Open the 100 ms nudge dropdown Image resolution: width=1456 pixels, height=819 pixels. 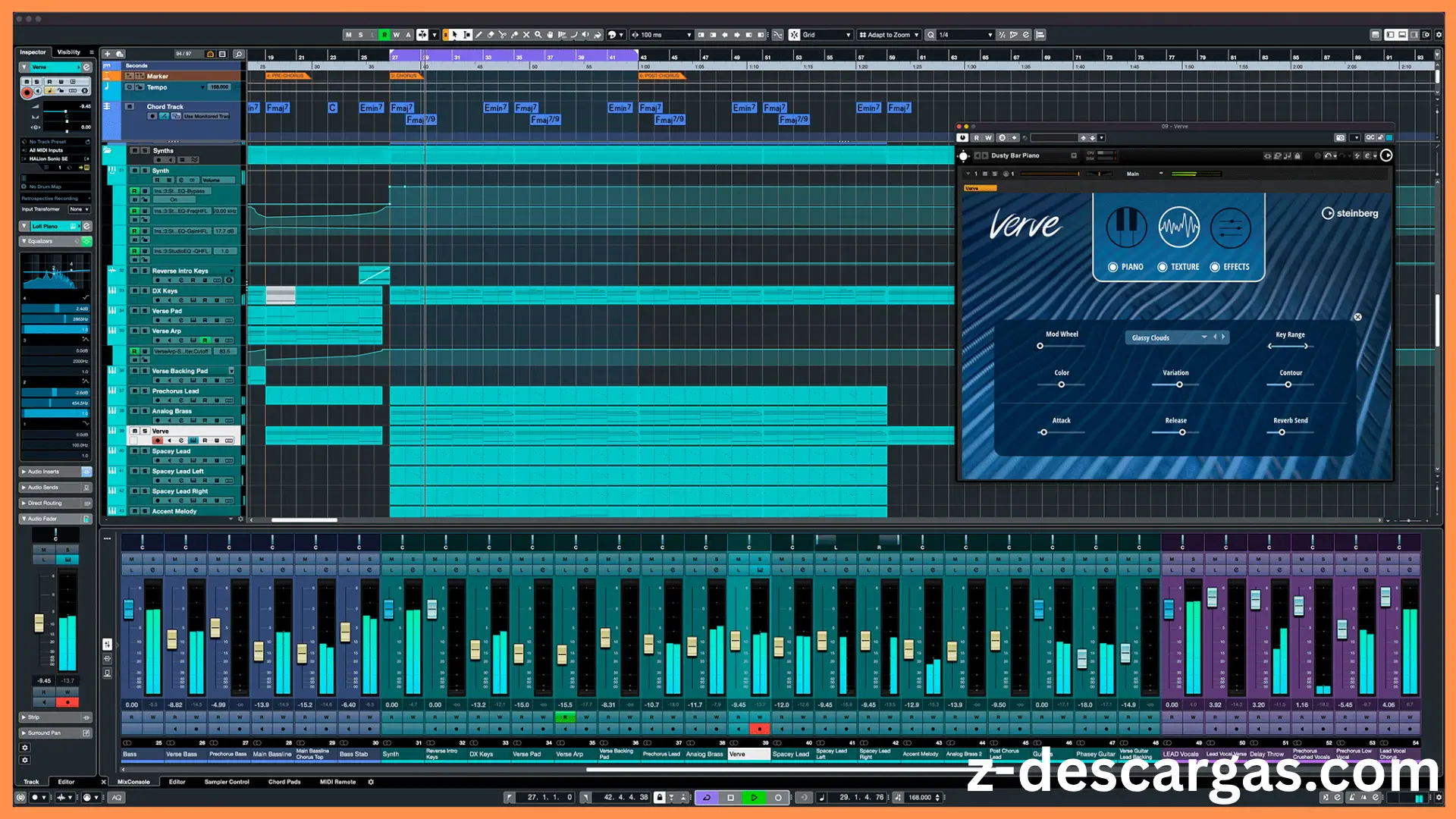pyautogui.click(x=661, y=35)
